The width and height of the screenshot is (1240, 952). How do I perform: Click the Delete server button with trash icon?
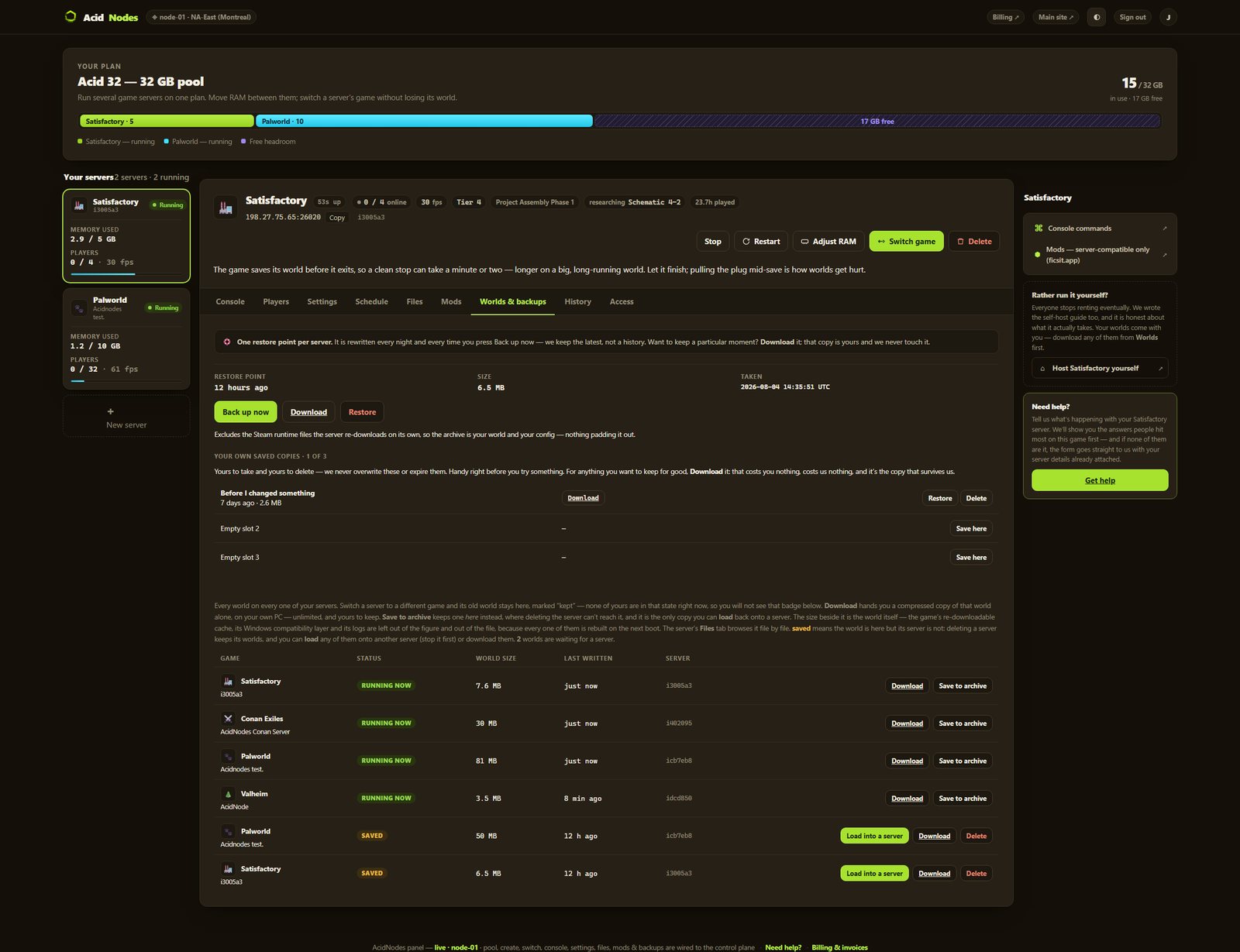974,242
